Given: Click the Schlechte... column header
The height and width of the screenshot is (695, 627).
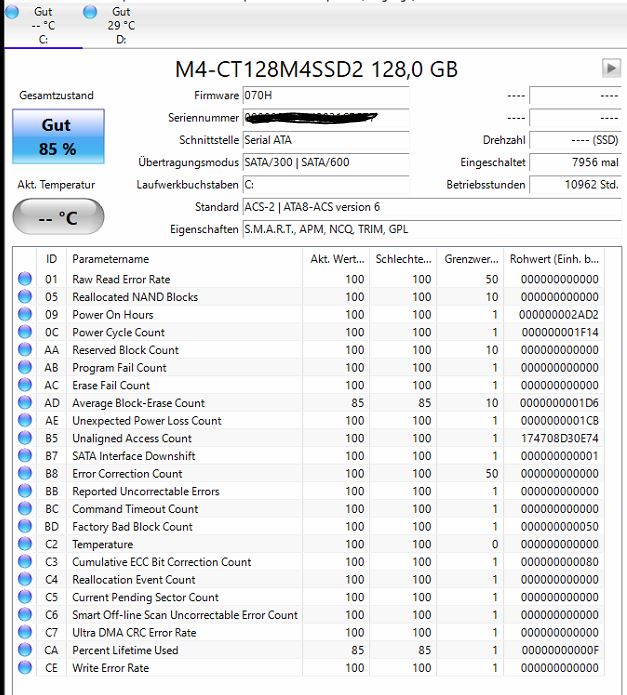Looking at the screenshot, I should [x=403, y=259].
